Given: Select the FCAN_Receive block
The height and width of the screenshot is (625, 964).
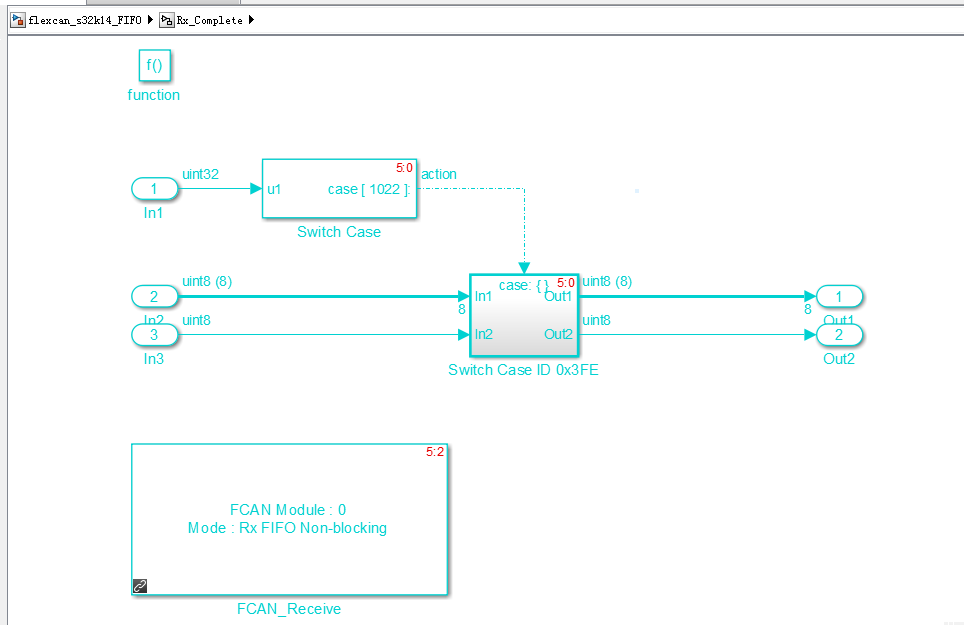Looking at the screenshot, I should coord(290,519).
